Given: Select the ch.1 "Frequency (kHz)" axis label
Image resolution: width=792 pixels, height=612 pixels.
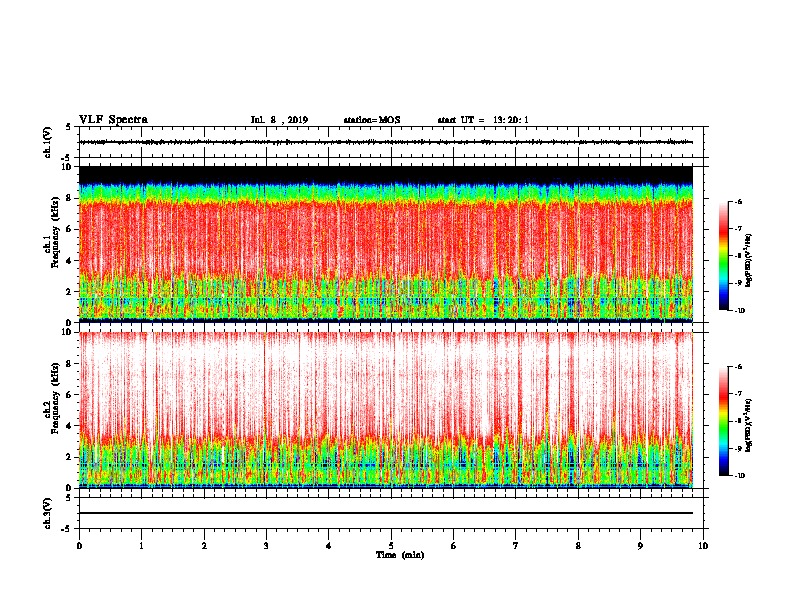Looking at the screenshot, I should coord(56,232).
